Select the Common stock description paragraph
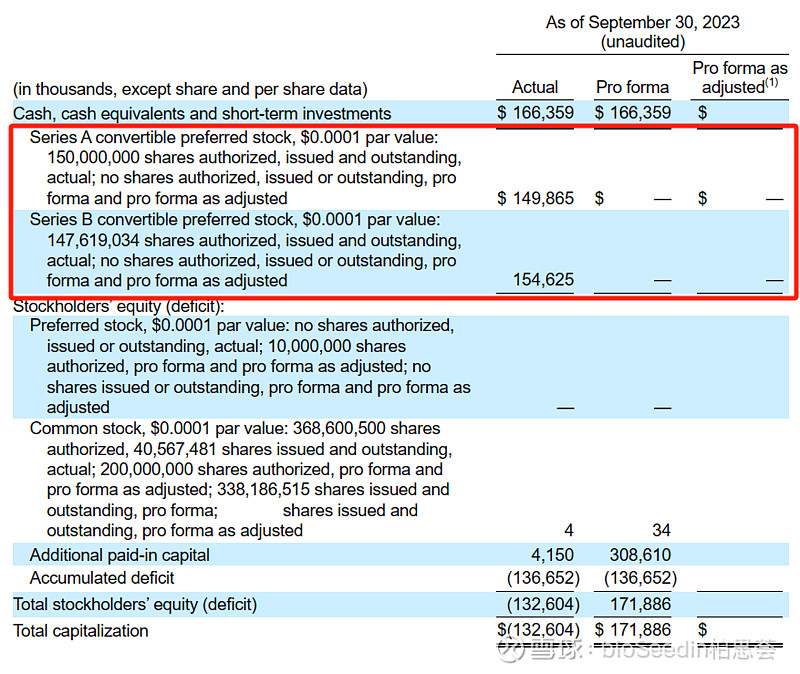 240,479
